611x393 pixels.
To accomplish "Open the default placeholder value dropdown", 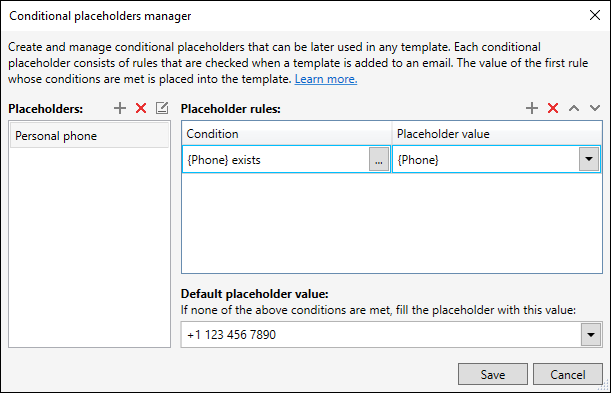I will [591, 335].
